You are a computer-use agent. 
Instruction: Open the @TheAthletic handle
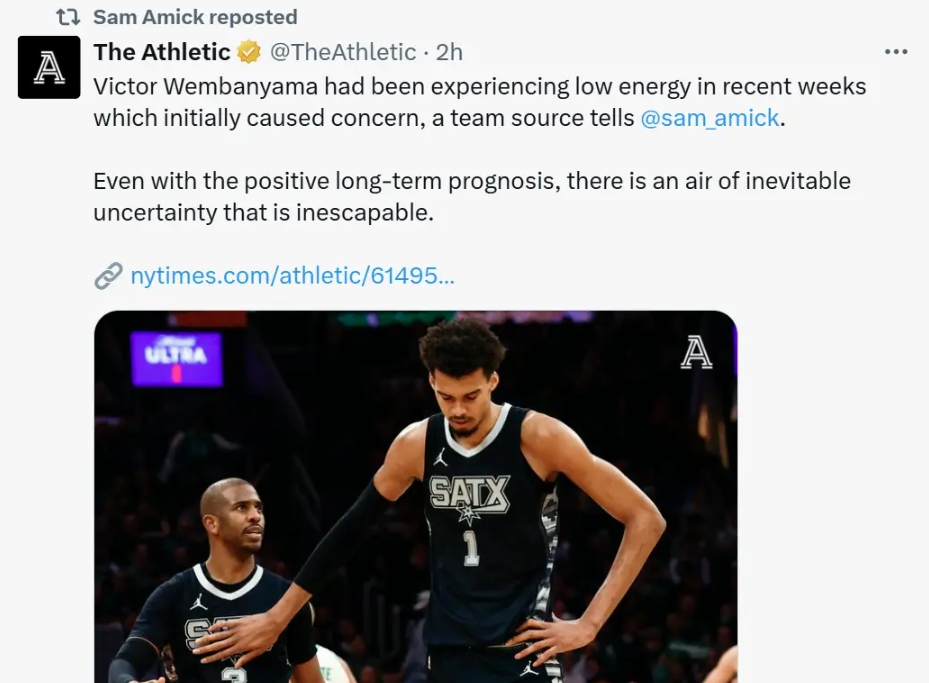pos(343,52)
